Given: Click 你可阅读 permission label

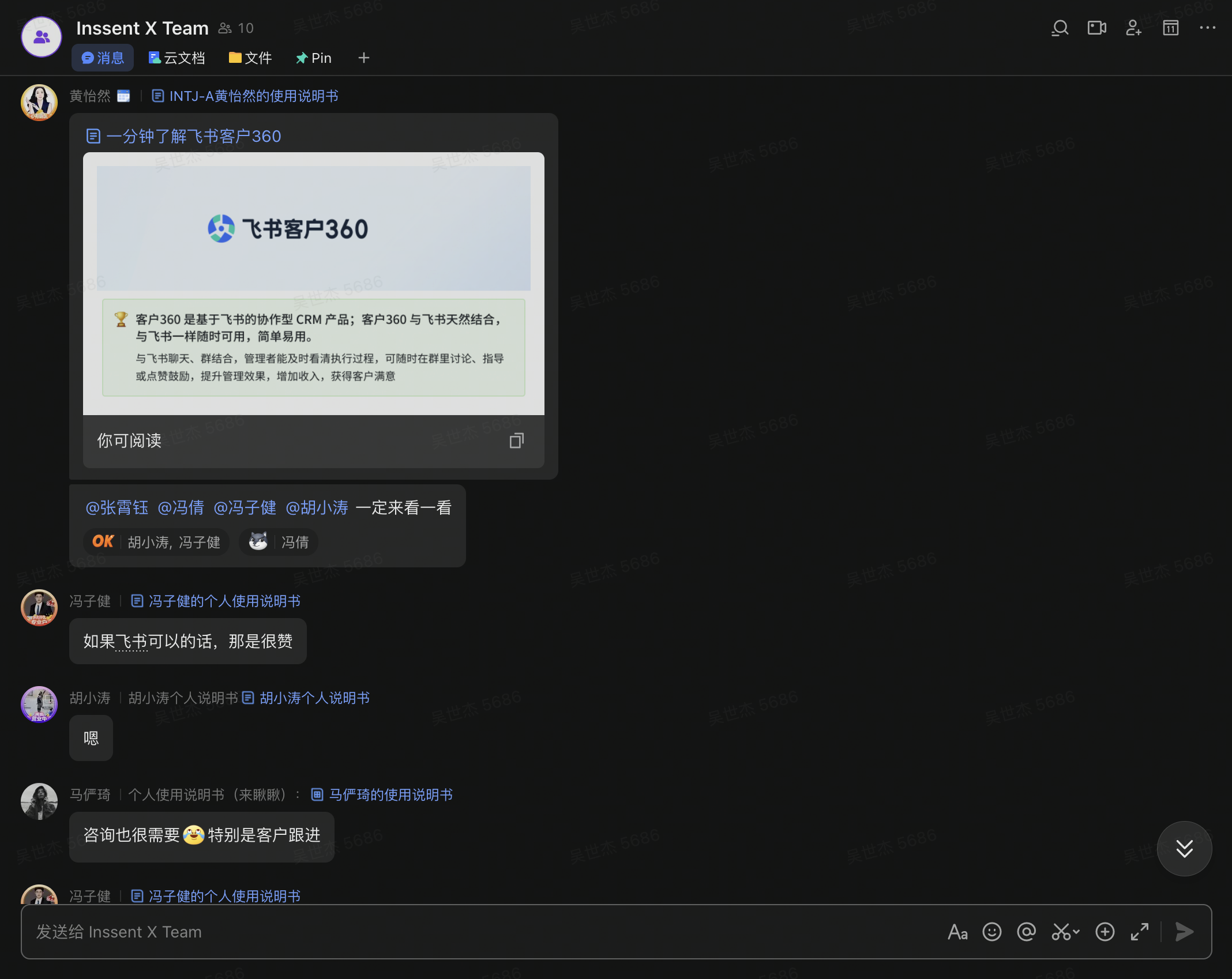Looking at the screenshot, I should tap(129, 440).
